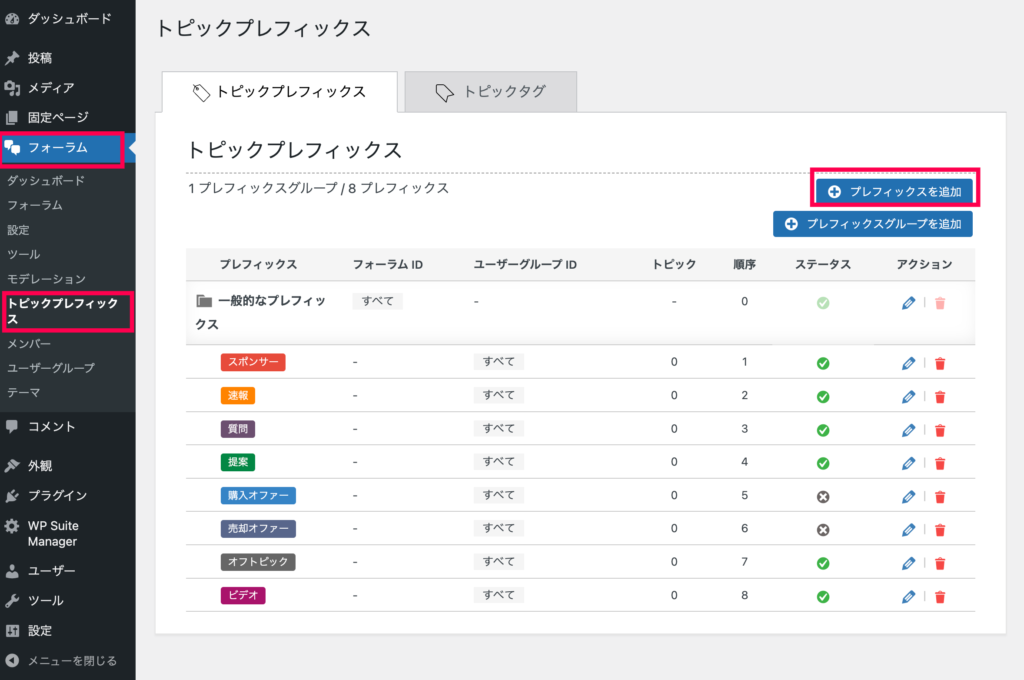
Task: Collapse sidebar with メニューを閉じる
Action: 68,661
